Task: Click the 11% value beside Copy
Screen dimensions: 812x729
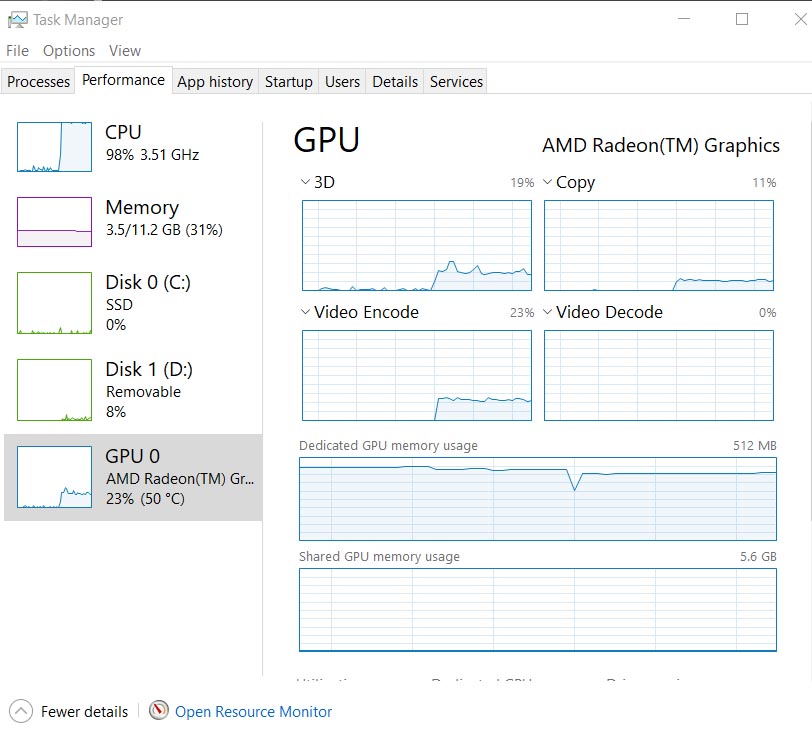Action: (764, 183)
